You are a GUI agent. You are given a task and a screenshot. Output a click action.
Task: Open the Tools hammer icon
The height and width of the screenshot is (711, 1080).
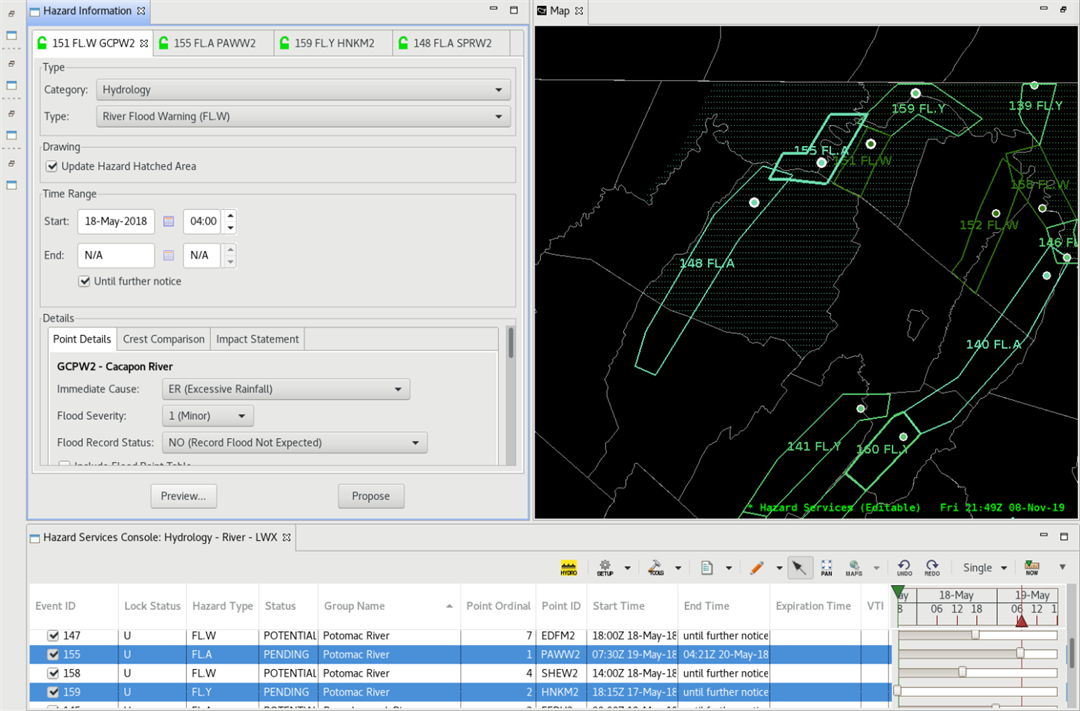point(656,568)
